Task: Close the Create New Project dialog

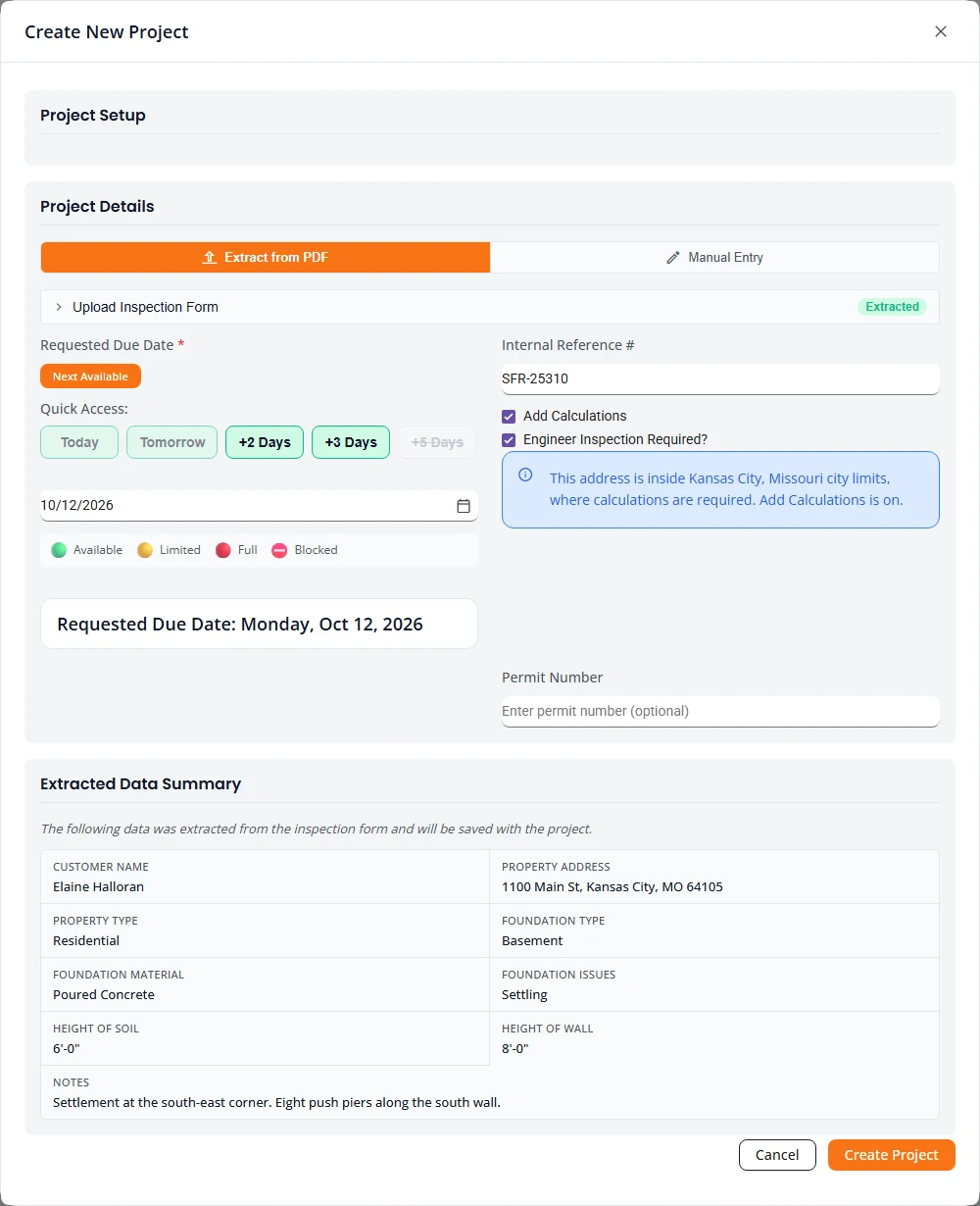Action: (x=941, y=31)
